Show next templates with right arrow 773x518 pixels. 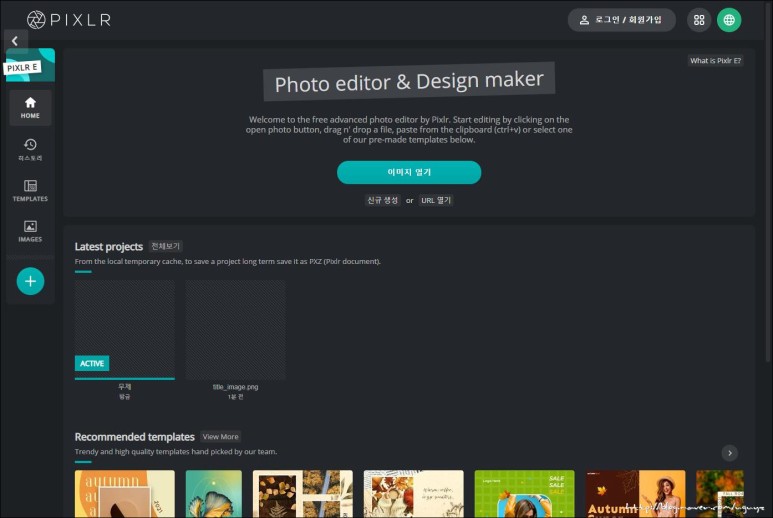(730, 453)
